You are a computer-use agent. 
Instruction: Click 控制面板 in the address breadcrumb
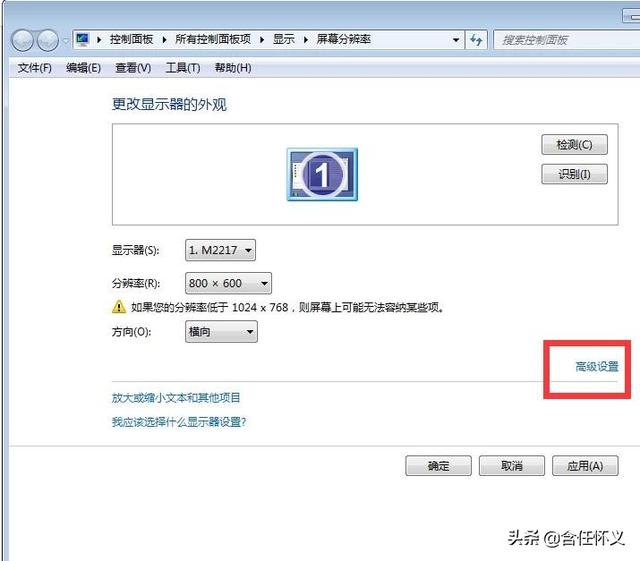pos(131,40)
